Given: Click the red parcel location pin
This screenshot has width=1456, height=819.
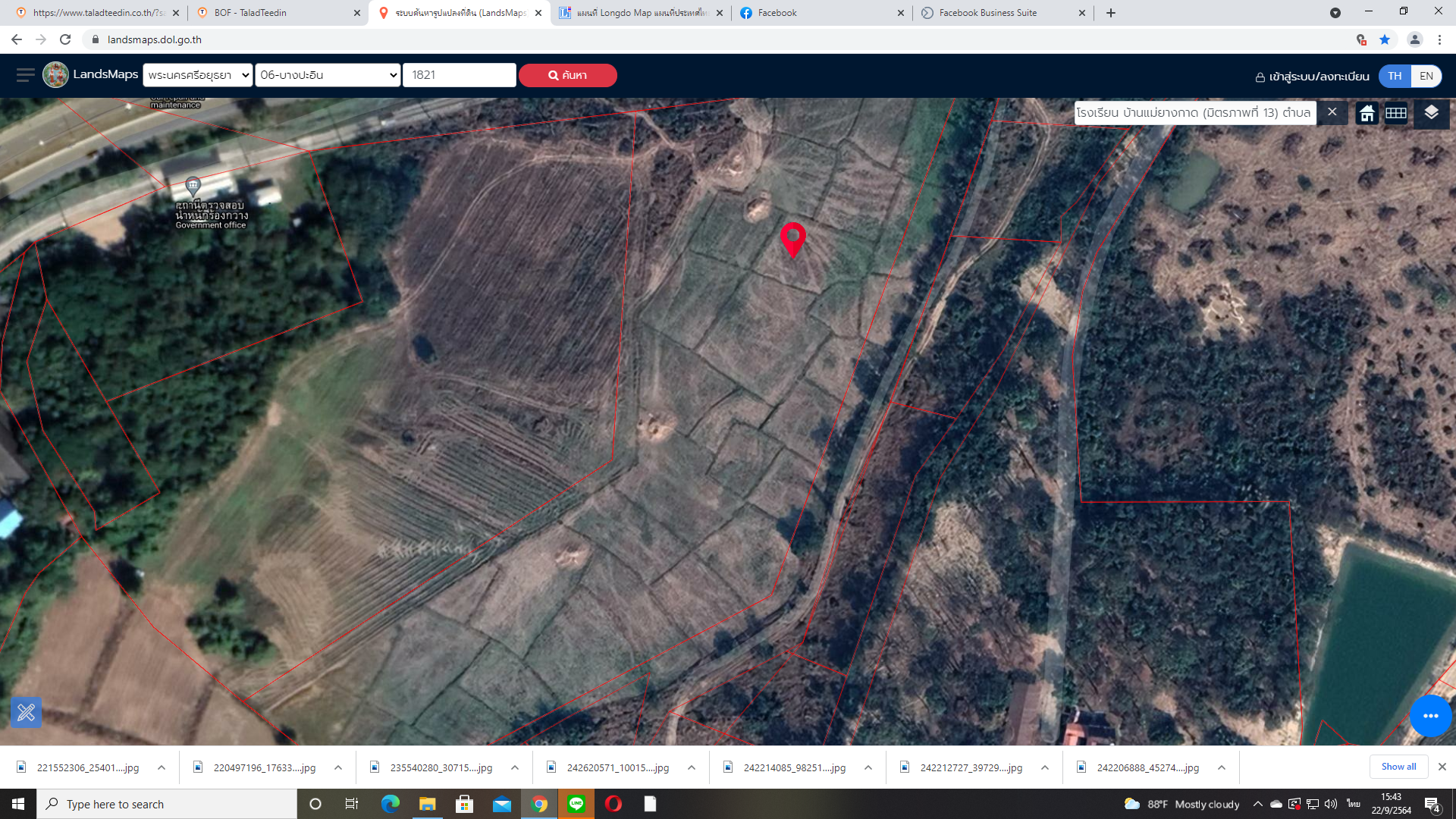Looking at the screenshot, I should [x=793, y=240].
